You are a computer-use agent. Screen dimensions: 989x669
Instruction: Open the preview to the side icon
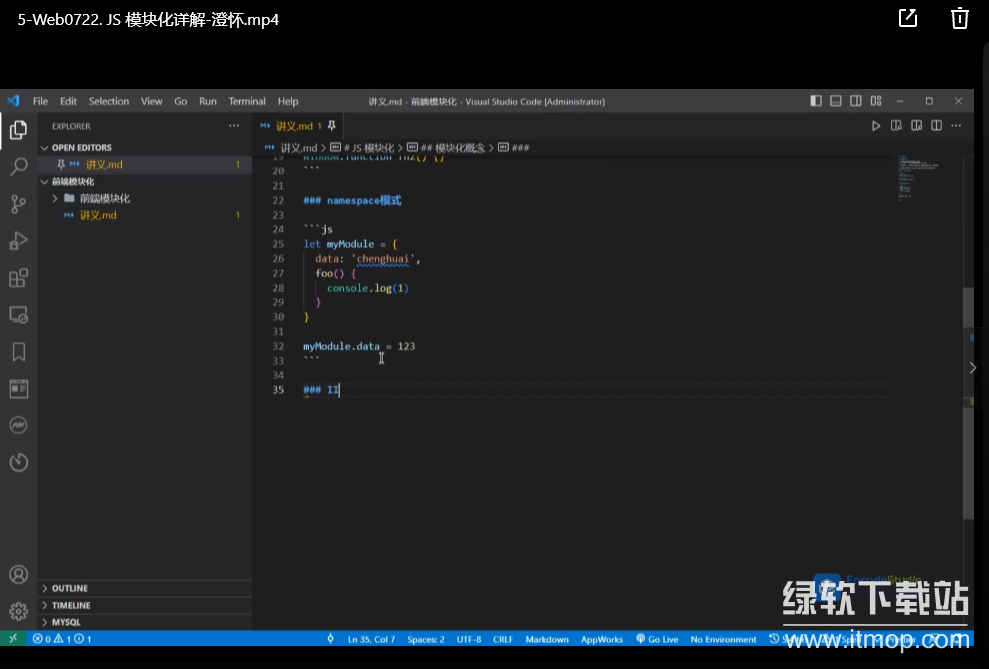[x=896, y=126]
